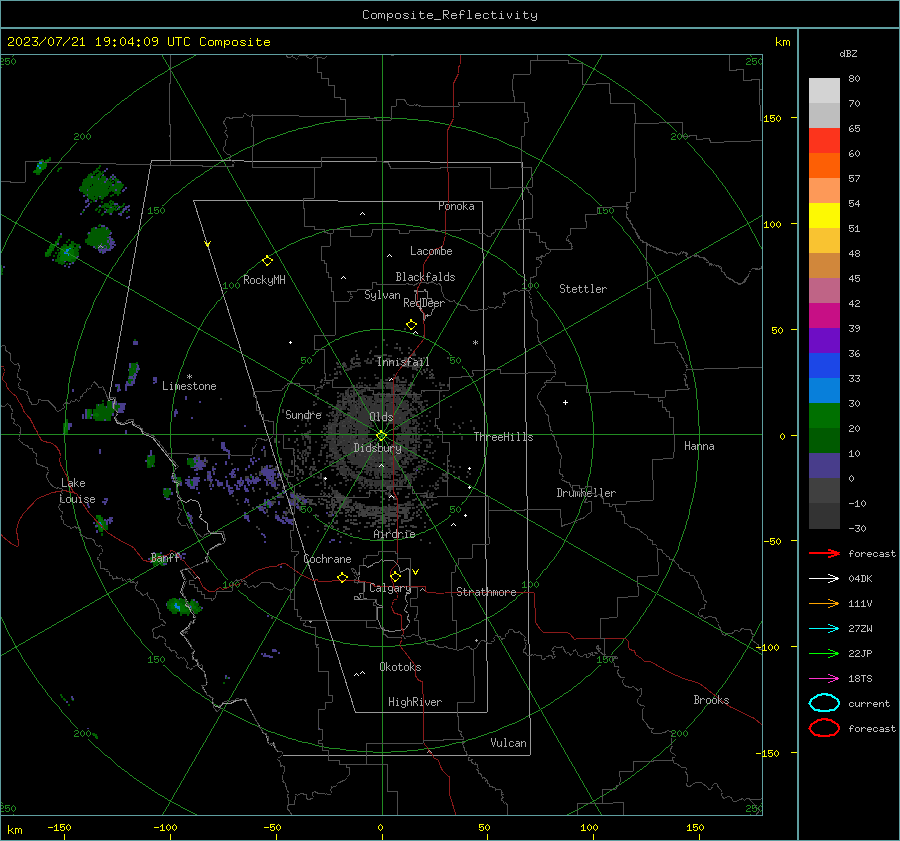Click the 18TS legend text
This screenshot has width=900, height=841.
(860, 679)
